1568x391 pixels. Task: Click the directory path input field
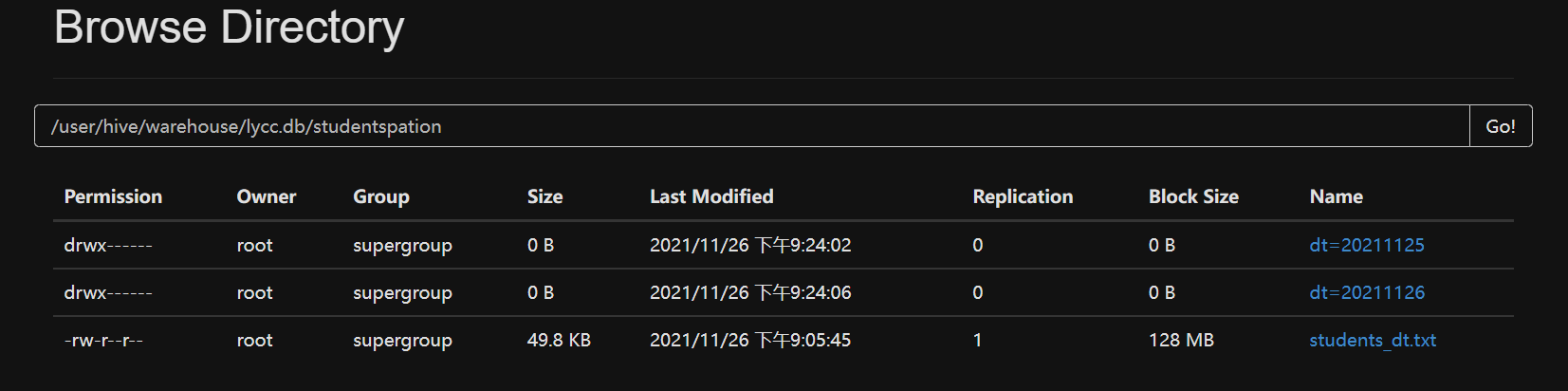point(749,126)
